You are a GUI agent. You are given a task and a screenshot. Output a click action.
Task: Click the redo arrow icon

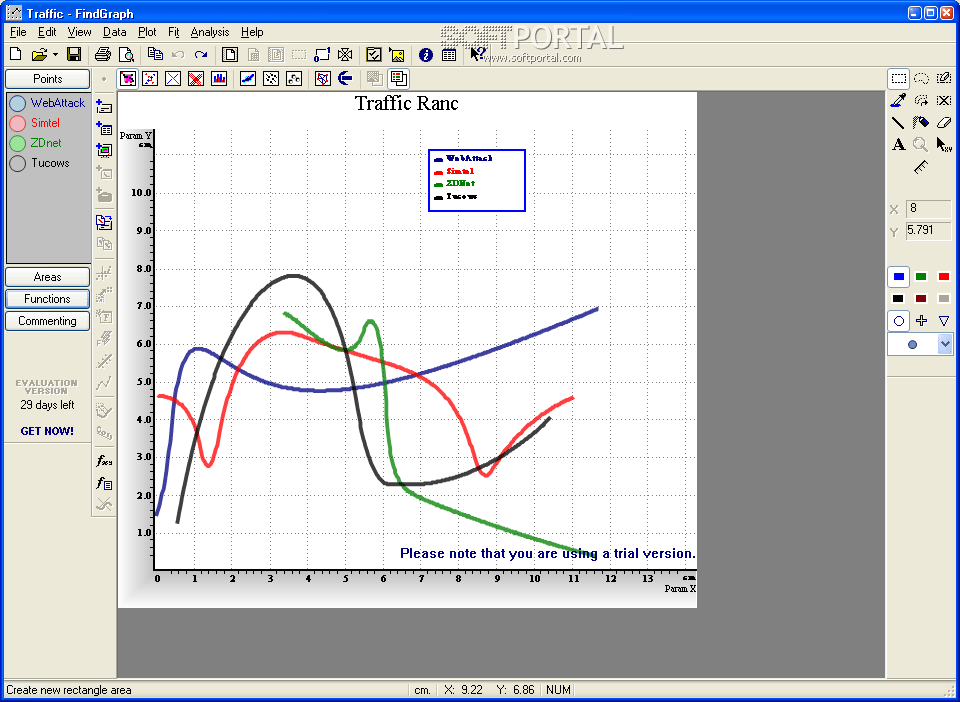201,54
